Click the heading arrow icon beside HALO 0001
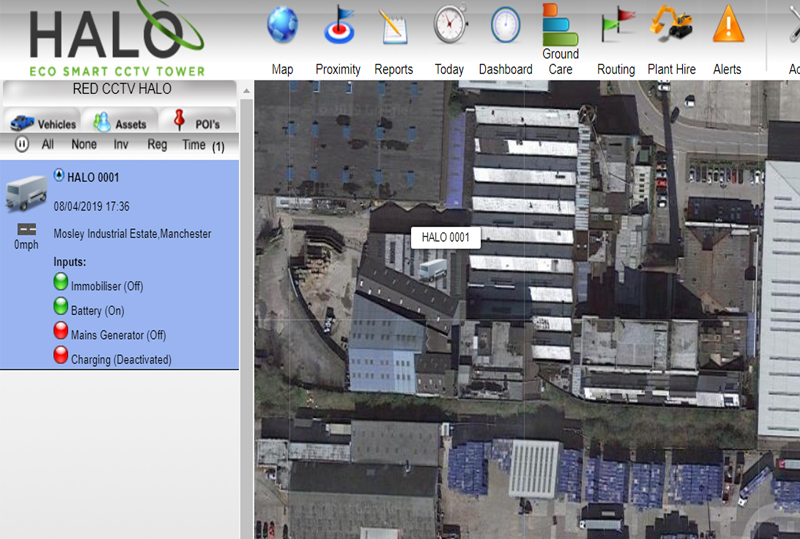 [59, 176]
